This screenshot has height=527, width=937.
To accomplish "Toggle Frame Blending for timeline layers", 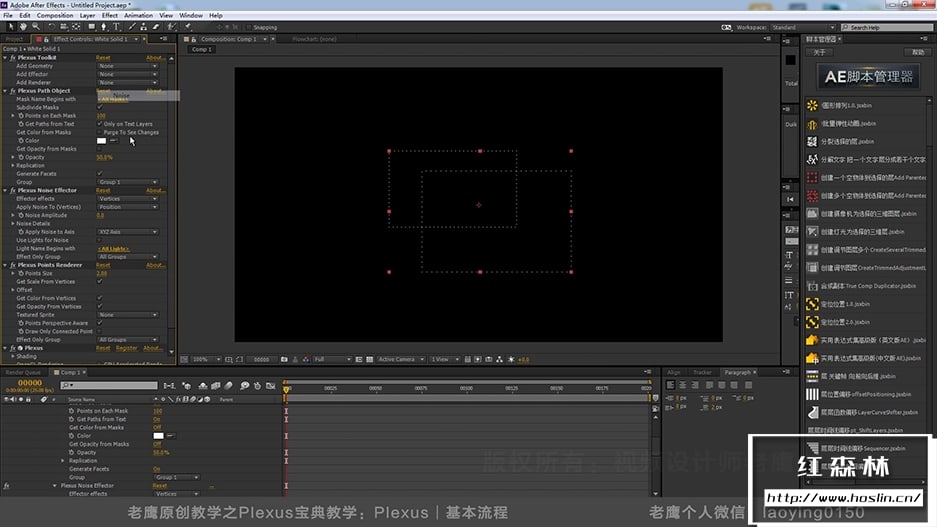I will click(216, 386).
